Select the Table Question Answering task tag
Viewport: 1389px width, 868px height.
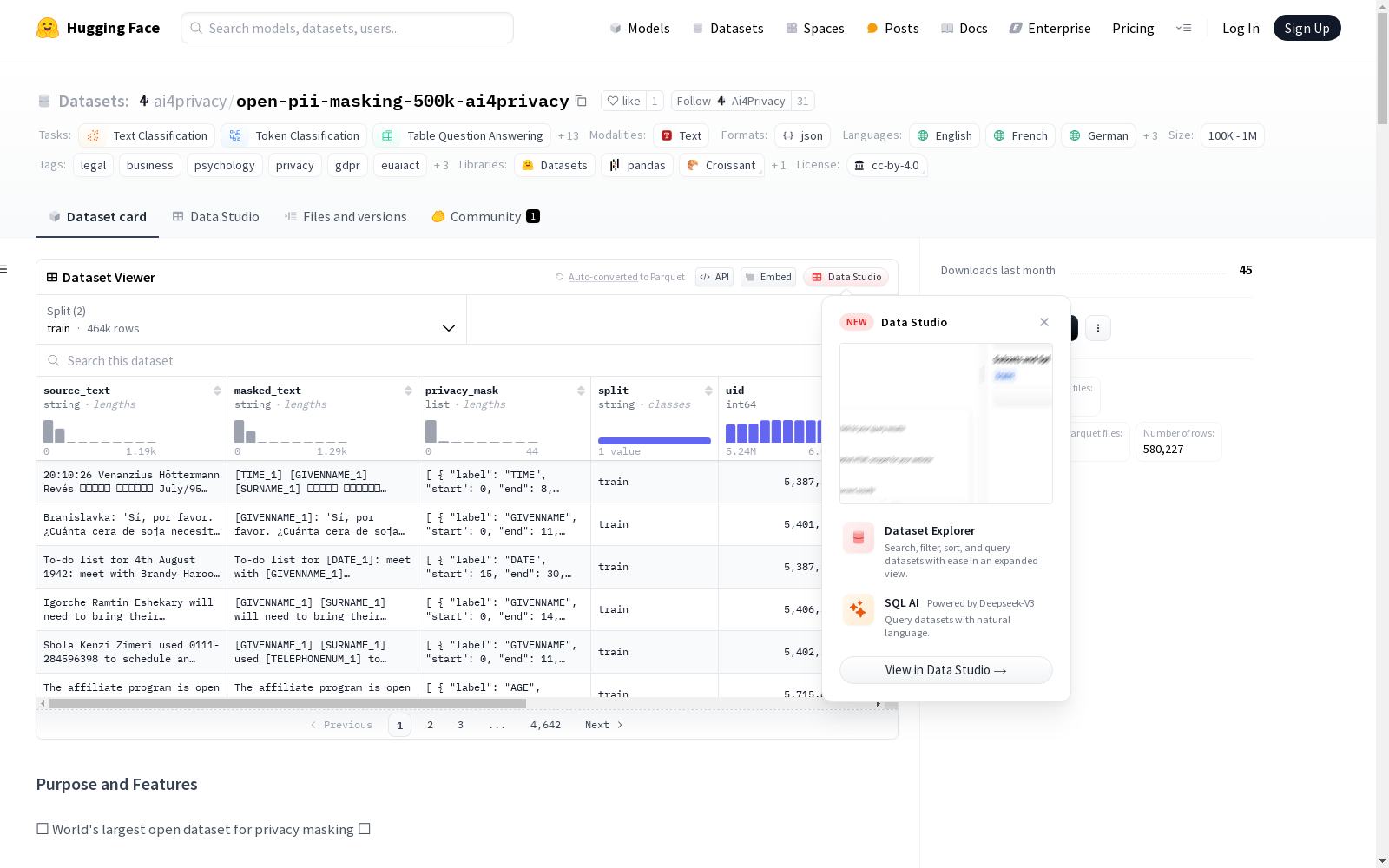pyautogui.click(x=462, y=136)
